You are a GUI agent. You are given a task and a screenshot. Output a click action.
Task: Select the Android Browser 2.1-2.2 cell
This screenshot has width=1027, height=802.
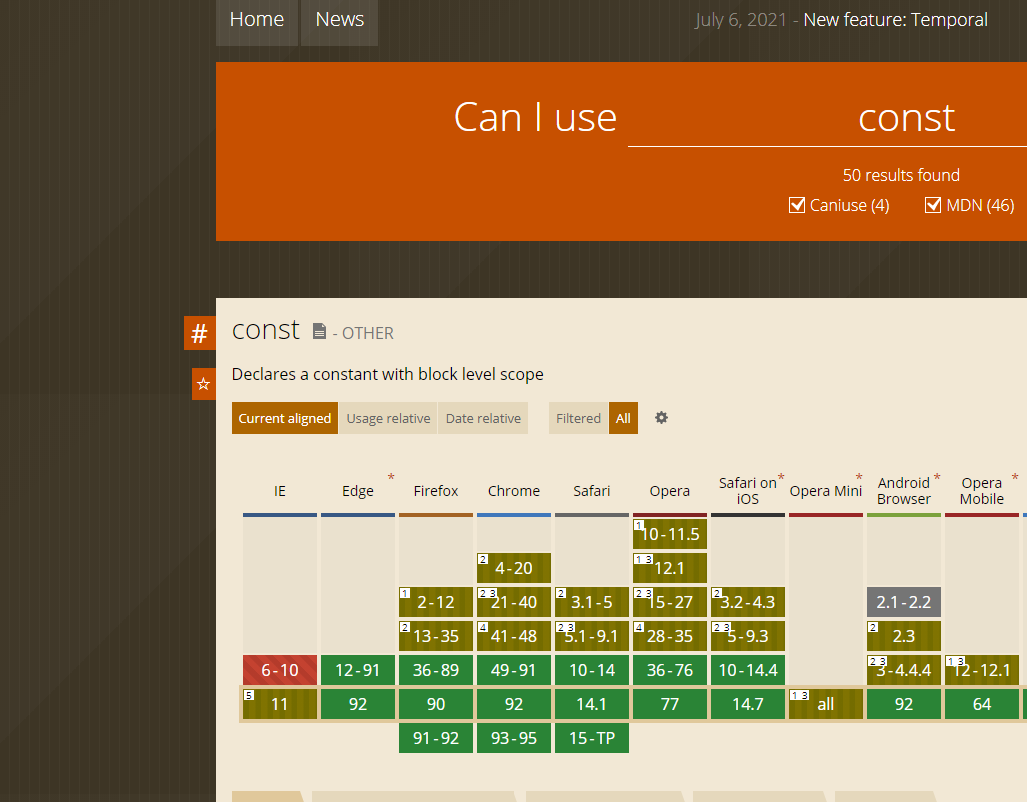click(x=904, y=602)
